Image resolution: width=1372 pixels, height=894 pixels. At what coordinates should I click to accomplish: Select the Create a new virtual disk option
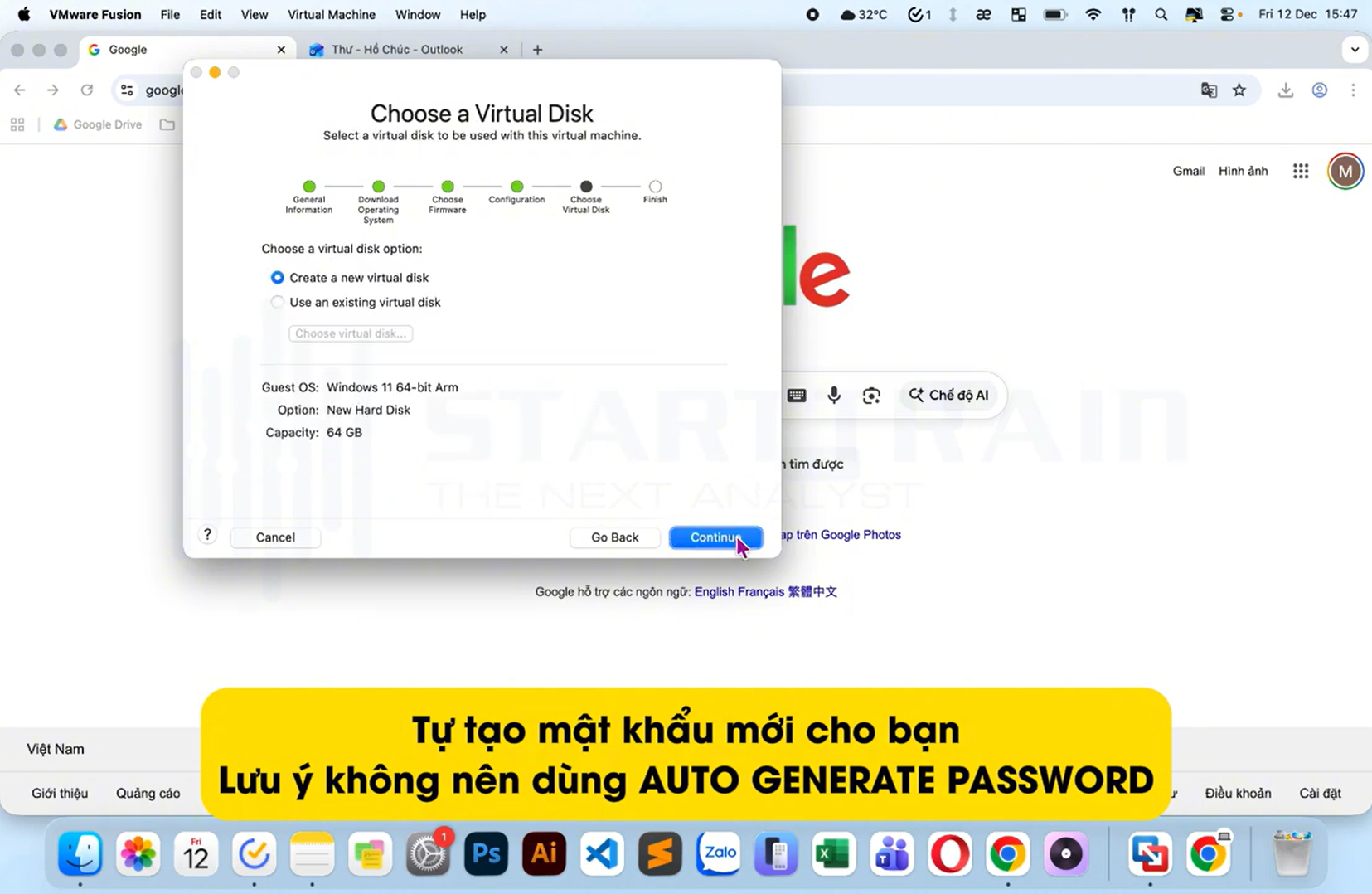click(278, 277)
